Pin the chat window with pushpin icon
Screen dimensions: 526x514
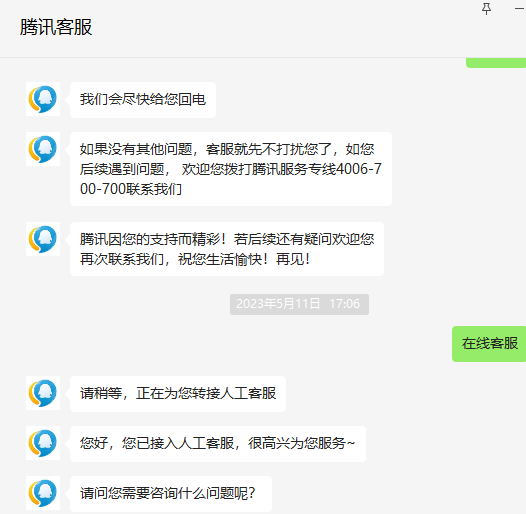[x=486, y=9]
